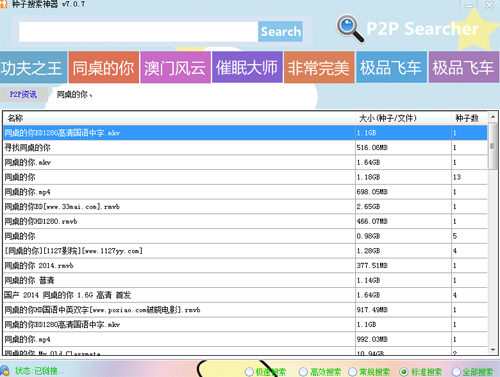This screenshot has height=377, width=500.
Task: Select the [同桌的你][1127影院] result row
Action: (245, 251)
